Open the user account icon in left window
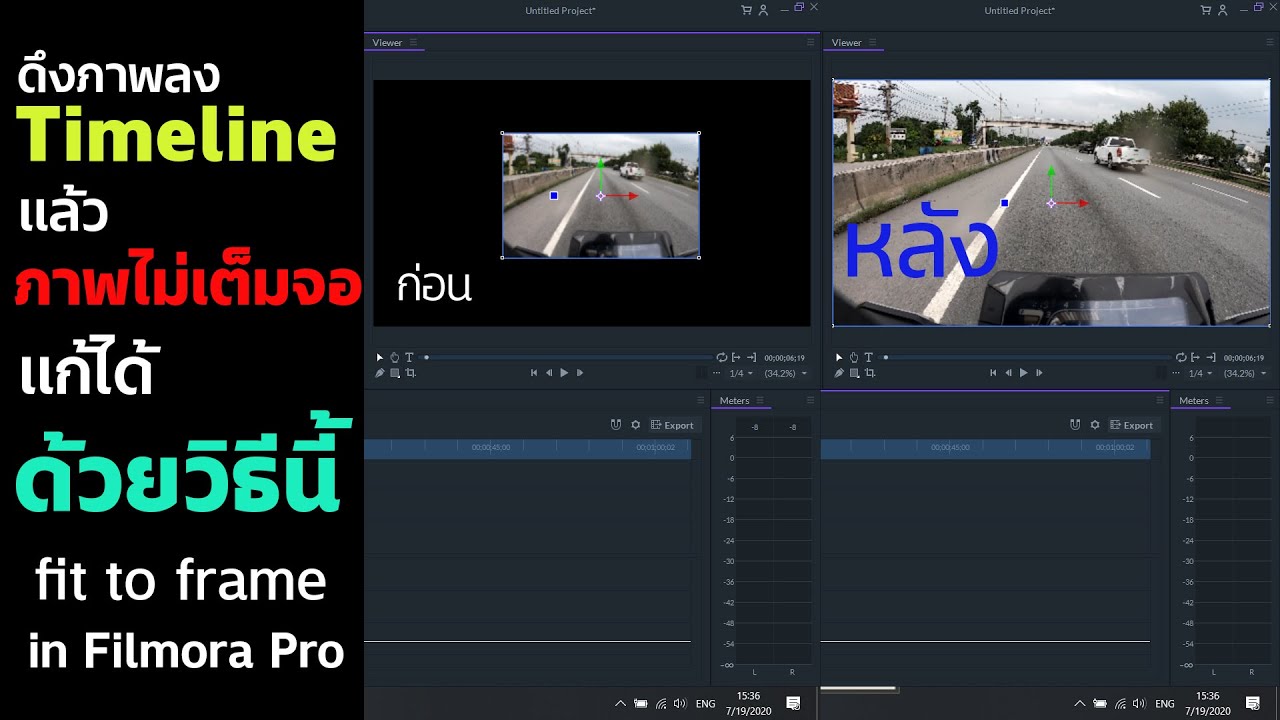Viewport: 1280px width, 720px height. [763, 10]
